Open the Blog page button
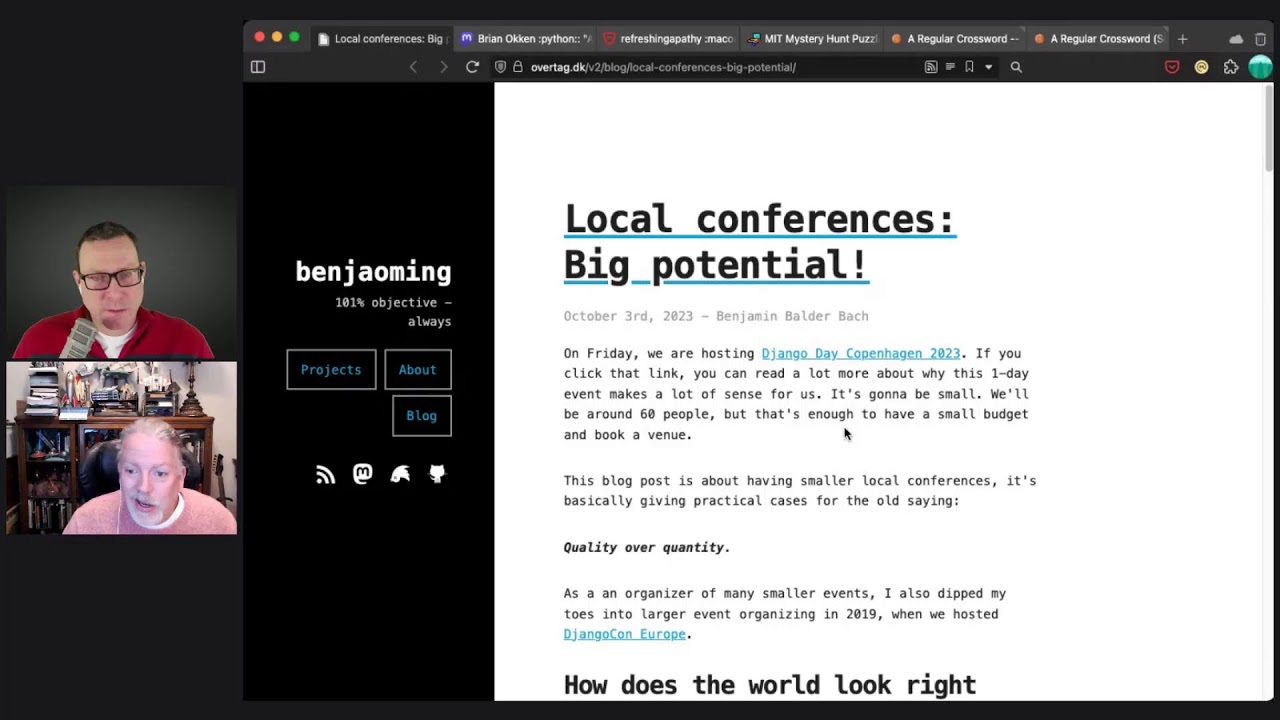The image size is (1280, 720). click(x=422, y=416)
